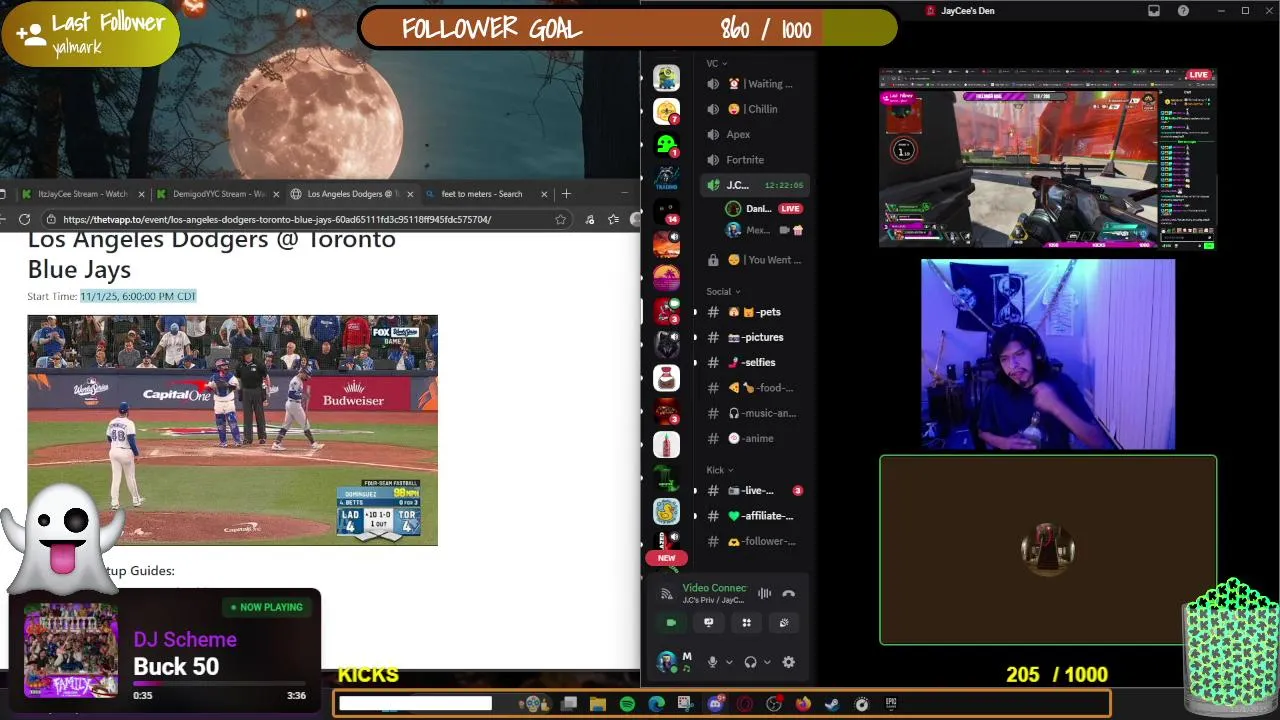Open the inbox icon in Discord title bar
The width and height of the screenshot is (1280, 720).
coord(1154,11)
